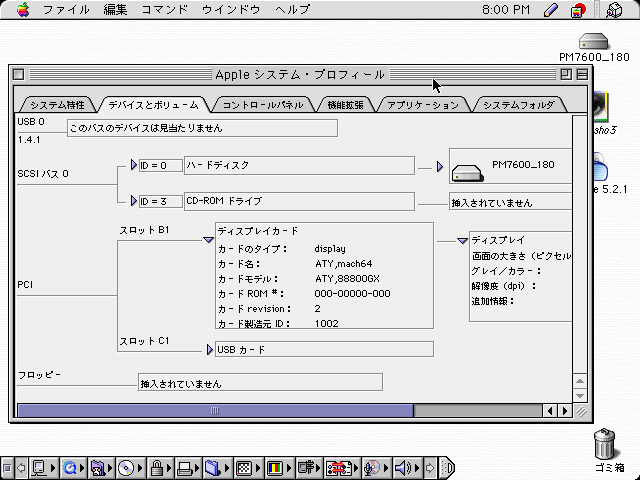Open the signpost location strip module
This screenshot has width=640, height=480.
(309, 467)
